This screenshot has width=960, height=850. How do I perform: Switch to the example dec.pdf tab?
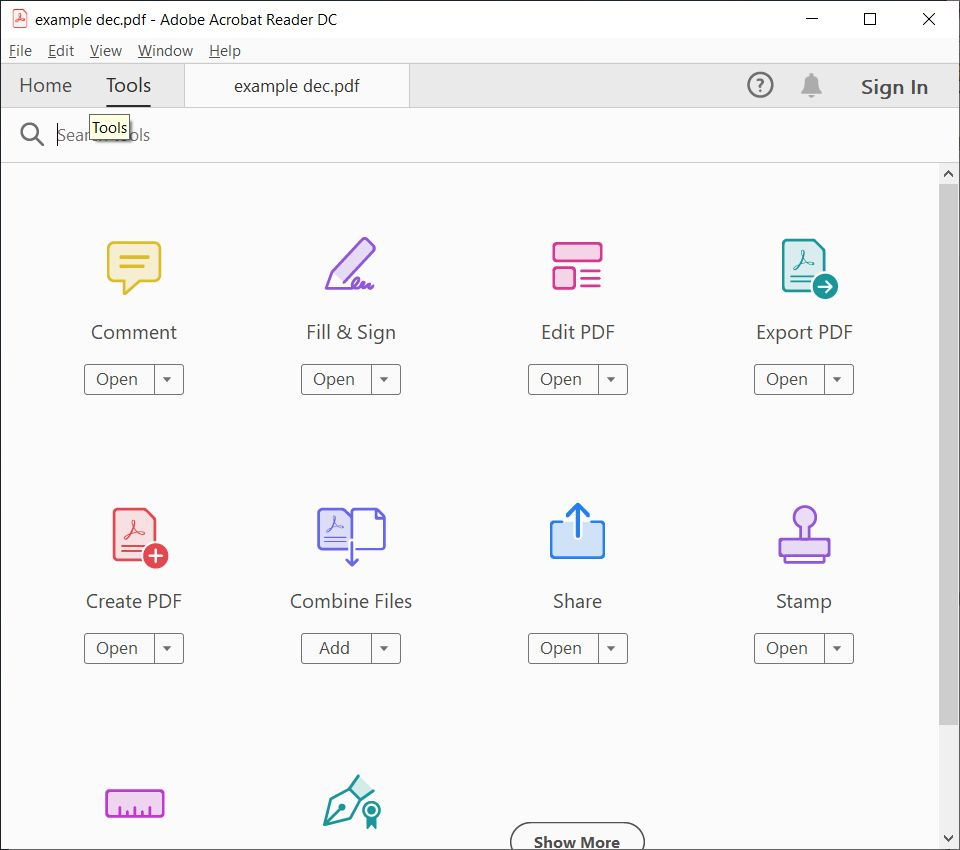click(x=297, y=86)
